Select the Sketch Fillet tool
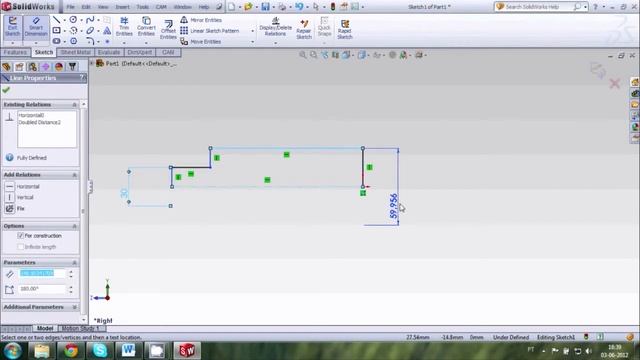The height and width of the screenshot is (360, 640). tap(90, 41)
